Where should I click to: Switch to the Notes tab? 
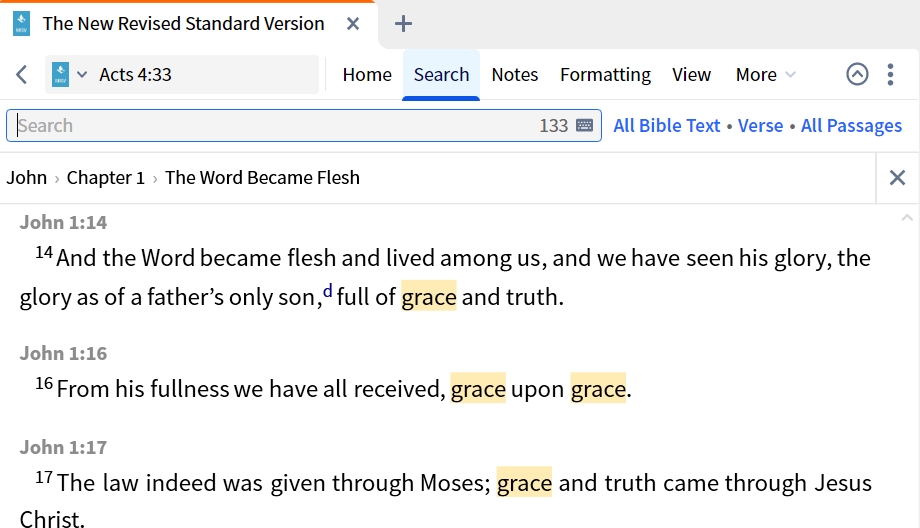pos(515,75)
